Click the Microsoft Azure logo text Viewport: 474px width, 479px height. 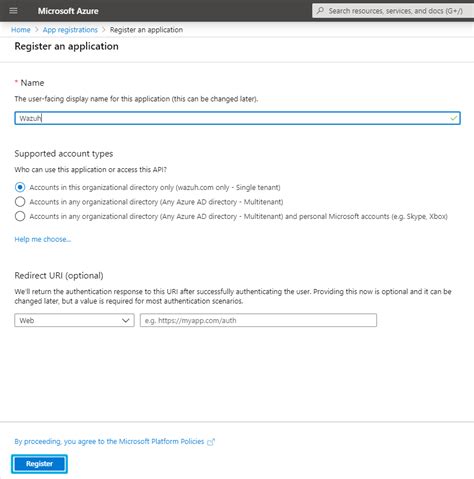[68, 11]
